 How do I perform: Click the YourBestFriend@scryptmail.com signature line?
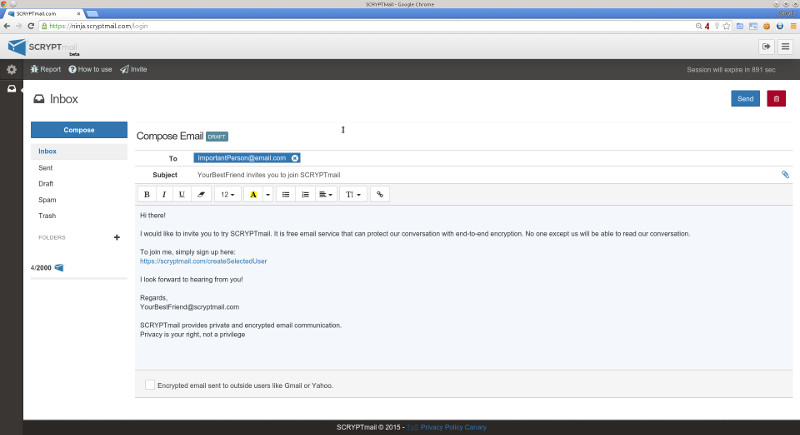click(x=189, y=307)
